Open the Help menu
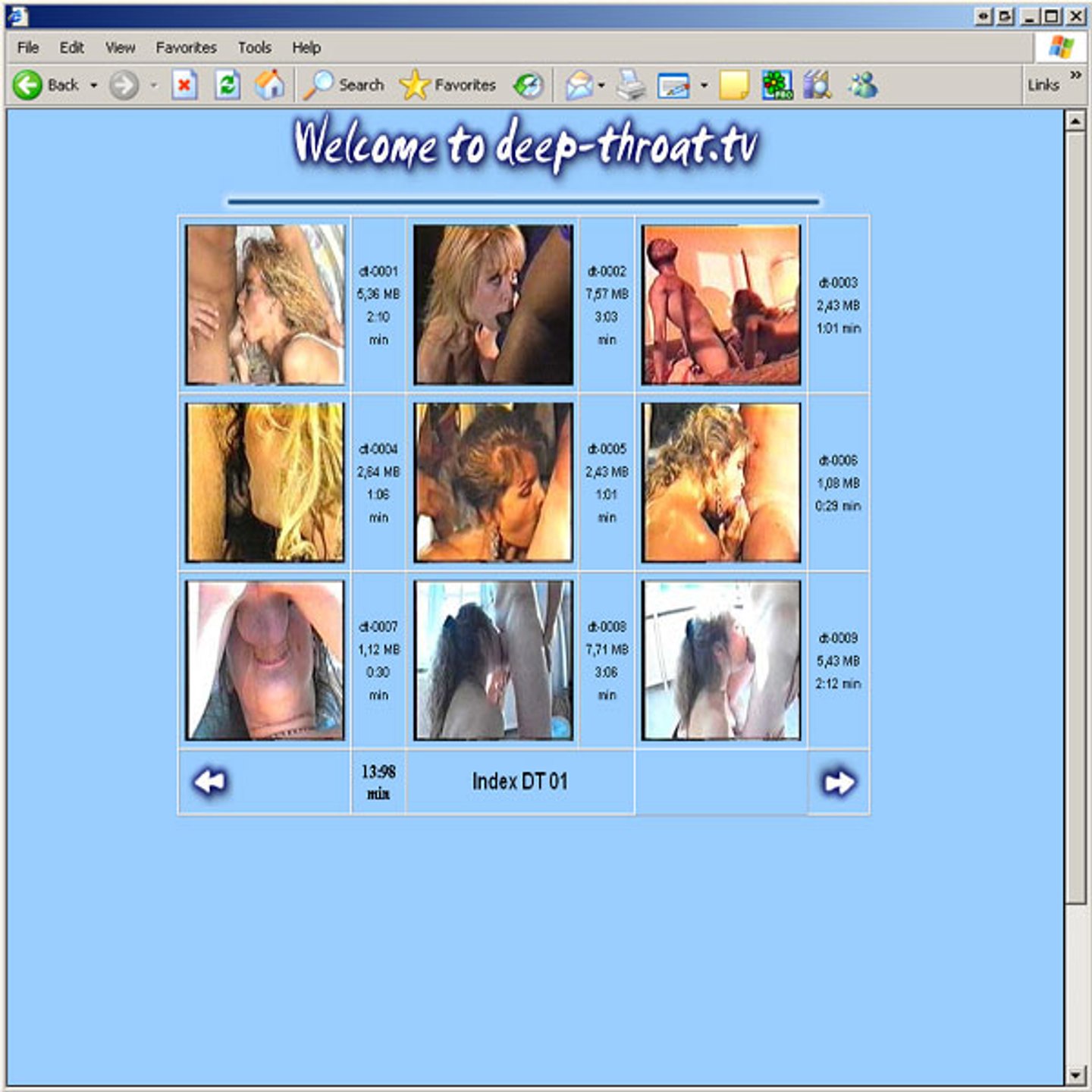Image resolution: width=1092 pixels, height=1092 pixels. [306, 48]
